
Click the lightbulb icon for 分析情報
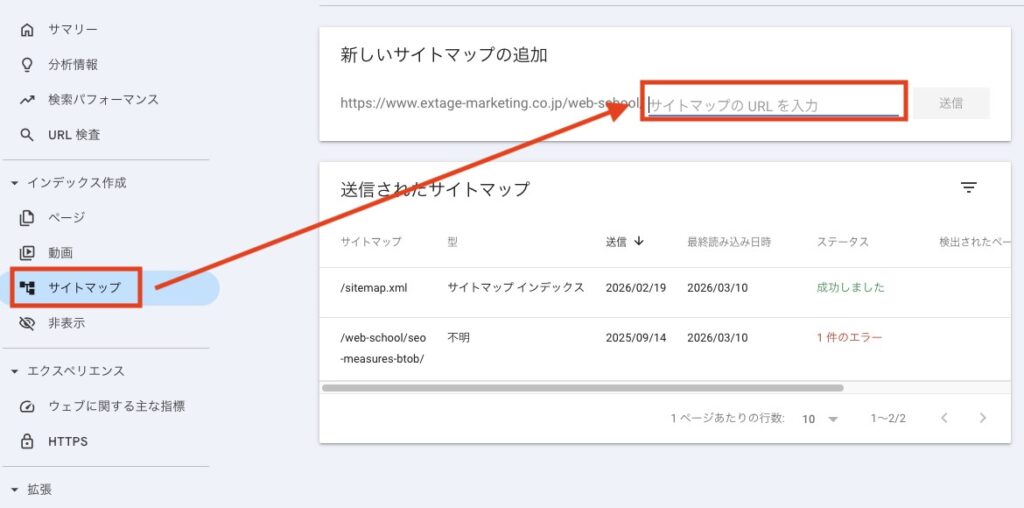[27, 65]
